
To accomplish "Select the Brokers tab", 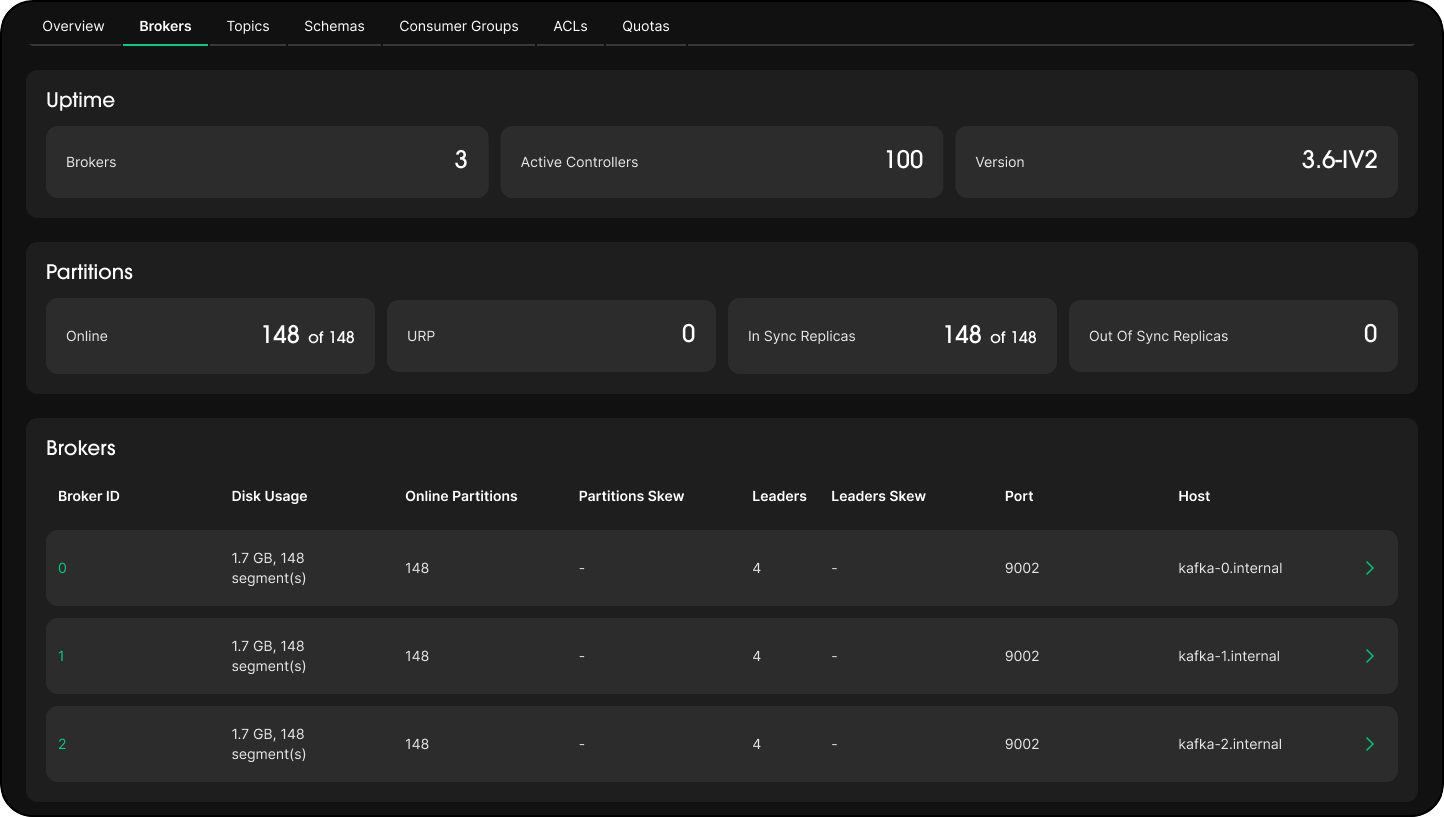I will coord(165,26).
